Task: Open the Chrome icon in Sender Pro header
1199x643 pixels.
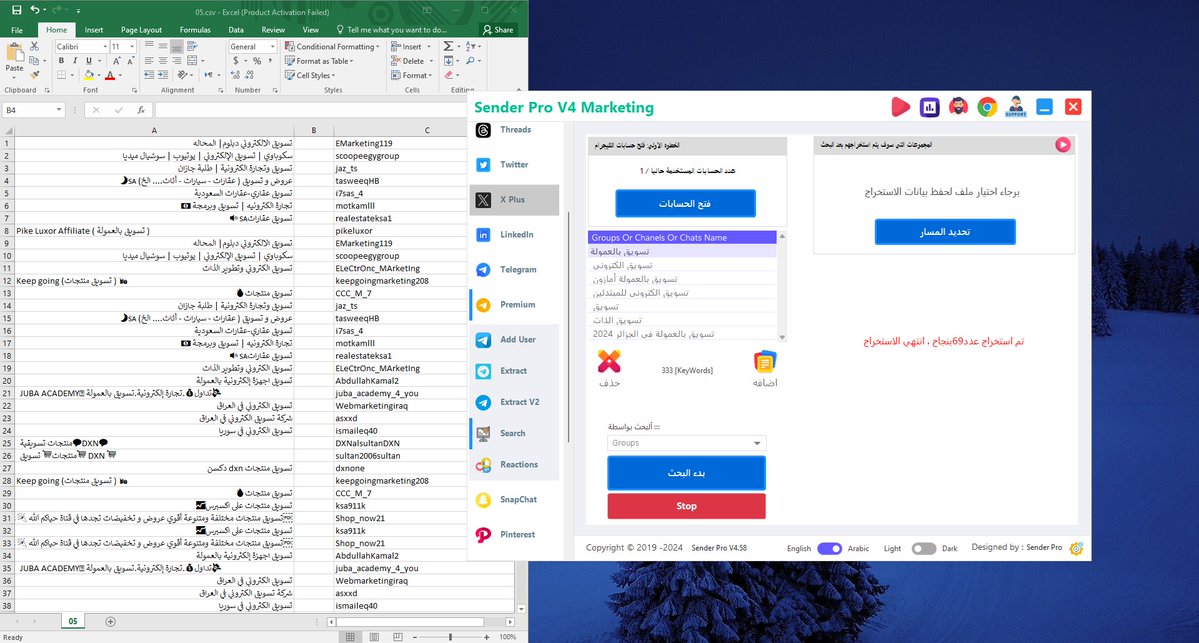Action: point(987,107)
